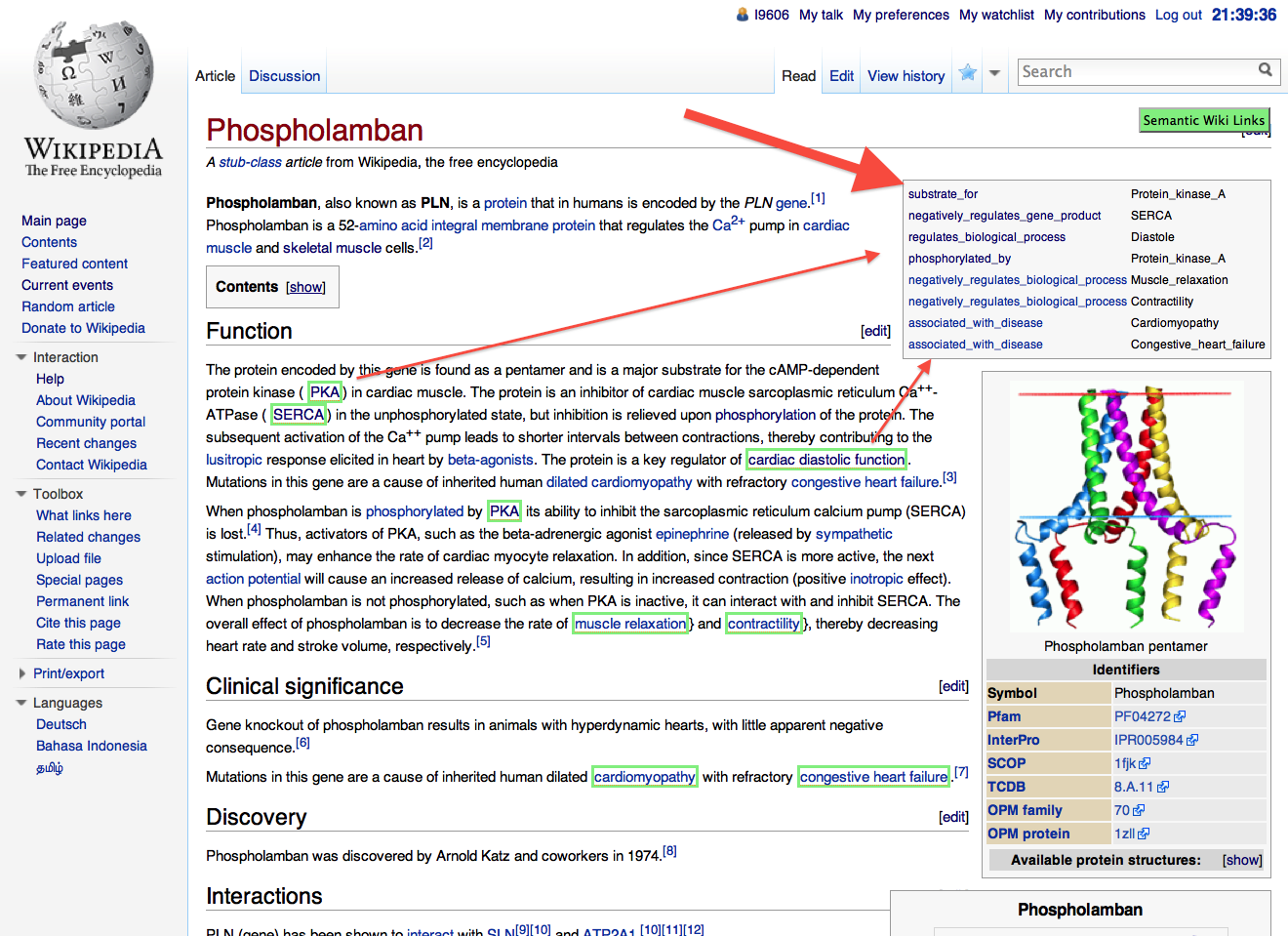The image size is (1288, 936).
Task: Open My watchlist
Action: coord(996,15)
